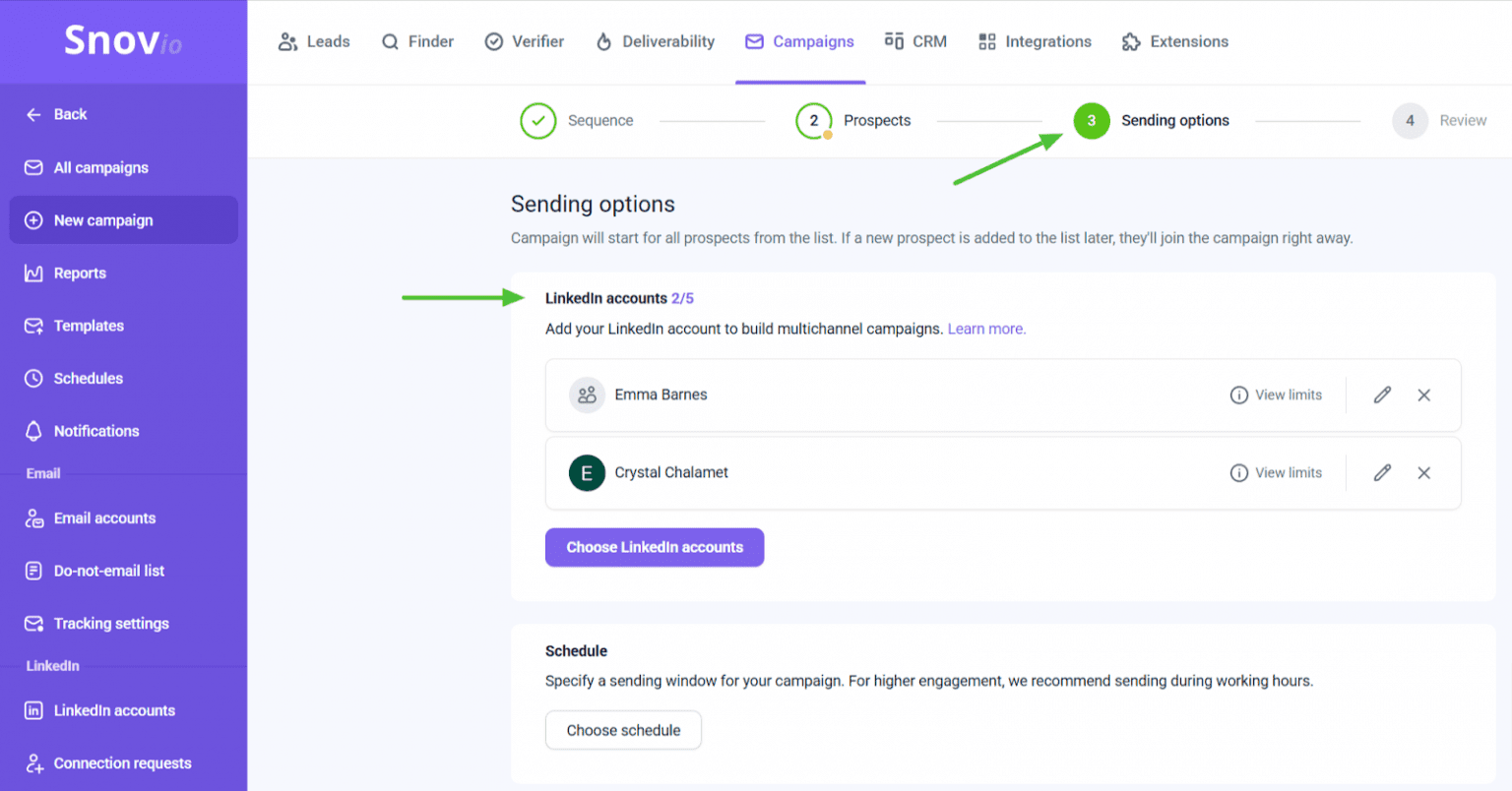Viewport: 1512px width, 791px height.
Task: Open Connection requests settings
Action: coord(122,763)
